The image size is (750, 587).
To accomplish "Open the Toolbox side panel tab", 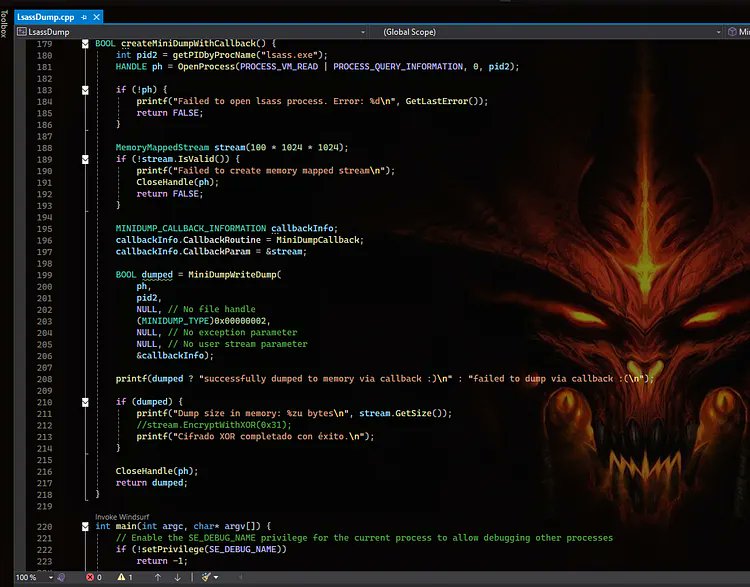I will coord(4,22).
